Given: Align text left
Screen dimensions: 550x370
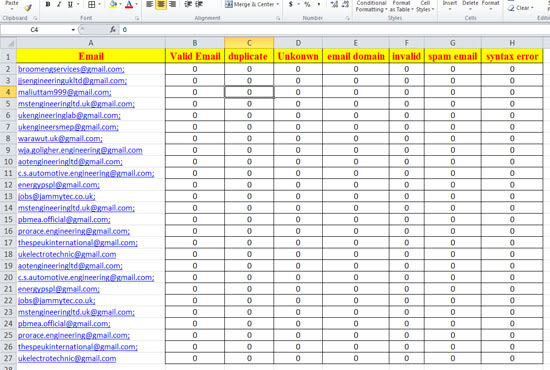Looking at the screenshot, I should tap(150, 5).
